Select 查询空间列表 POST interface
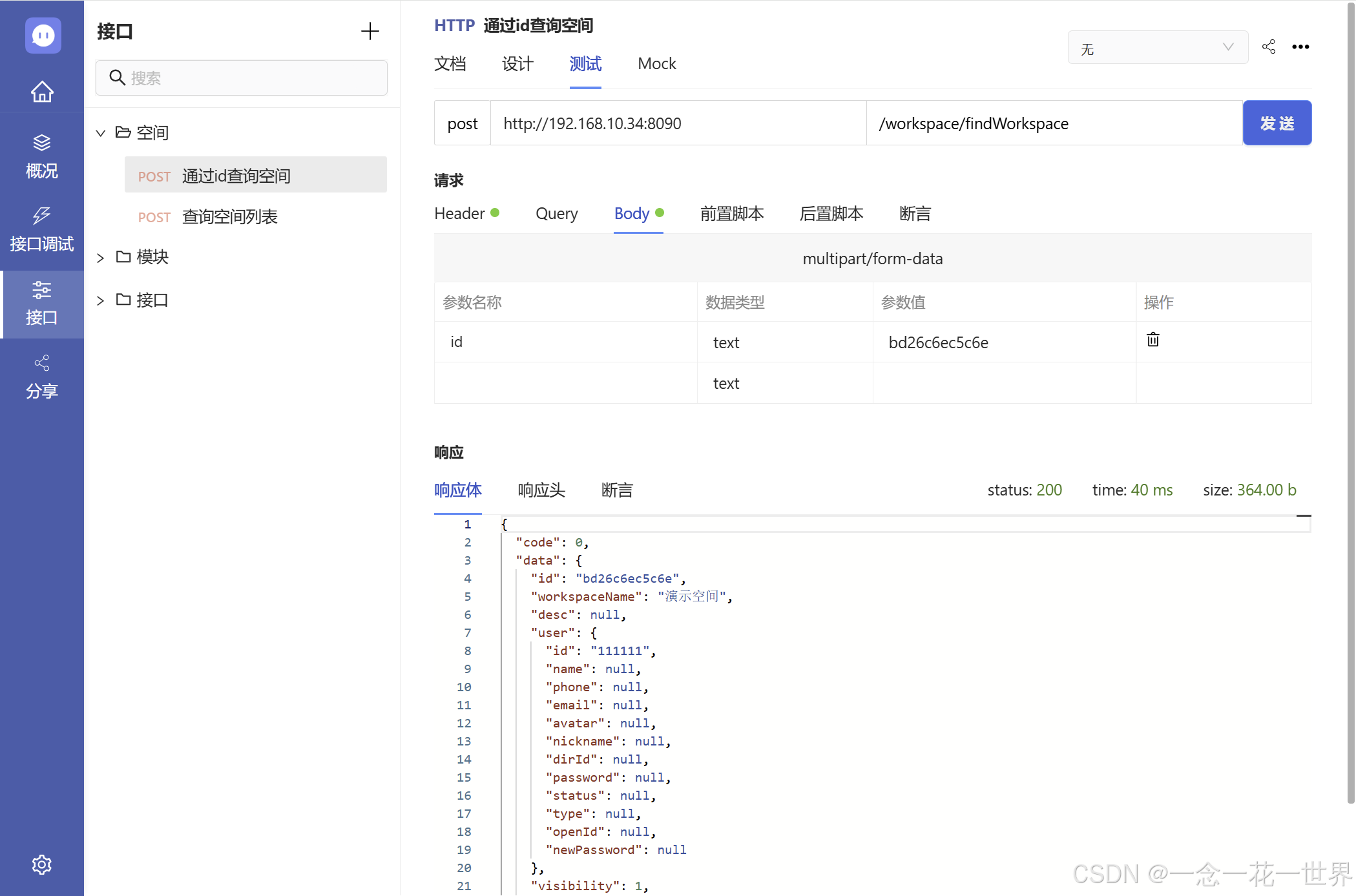 point(229,217)
